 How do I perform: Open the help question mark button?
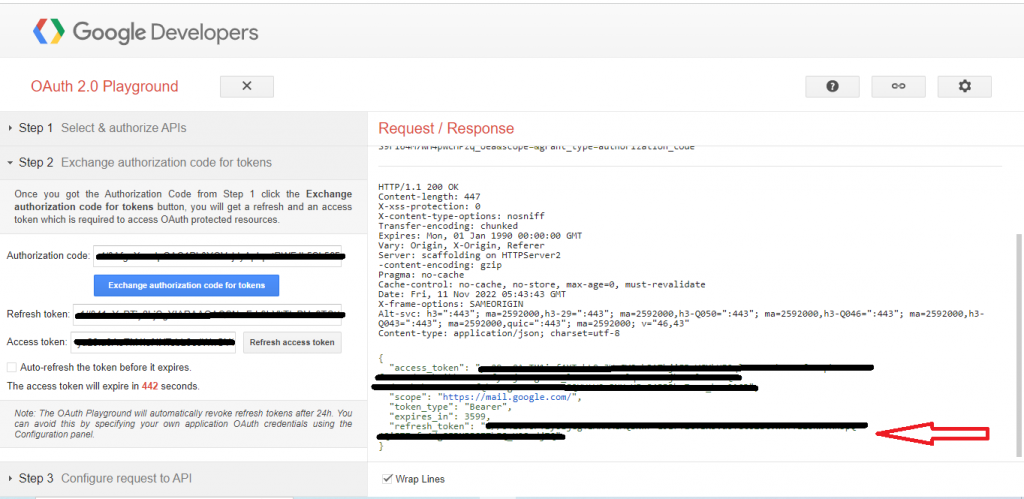point(832,86)
